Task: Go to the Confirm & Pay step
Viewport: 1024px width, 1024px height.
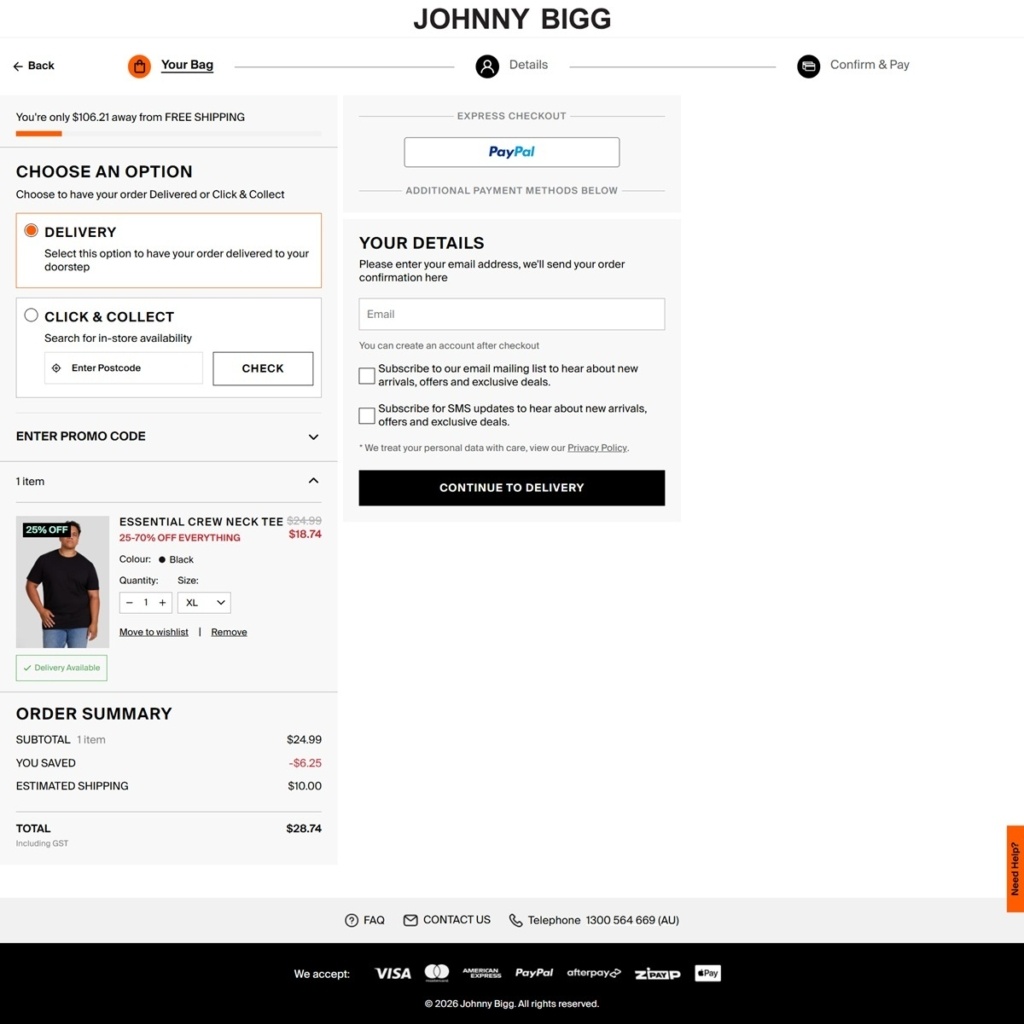Action: click(869, 65)
